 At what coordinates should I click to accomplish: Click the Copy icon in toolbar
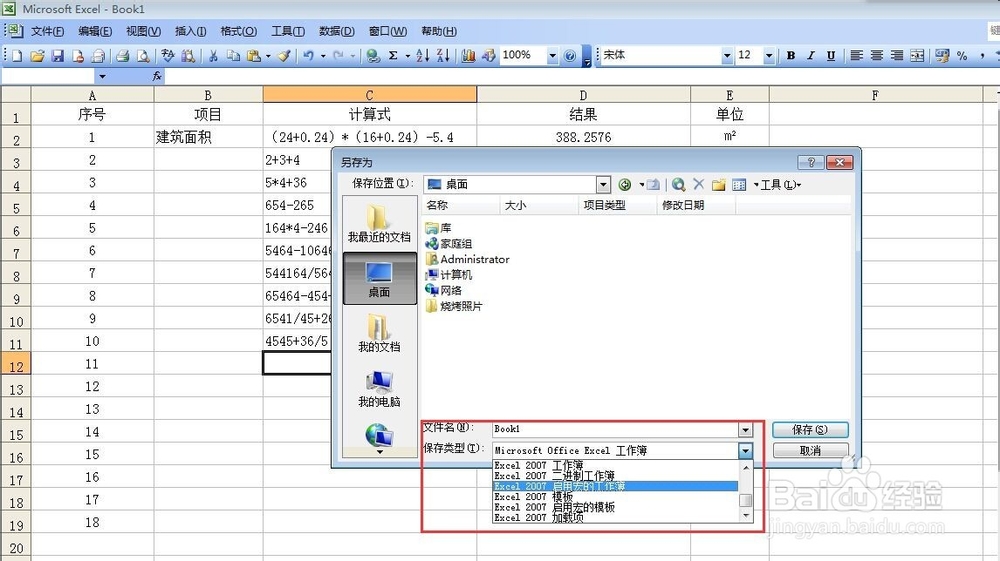coord(233,56)
